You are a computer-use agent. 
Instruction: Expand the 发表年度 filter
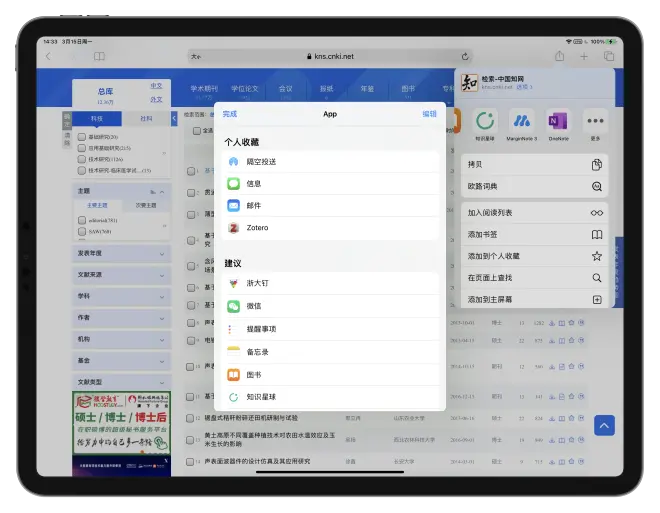pos(122,254)
